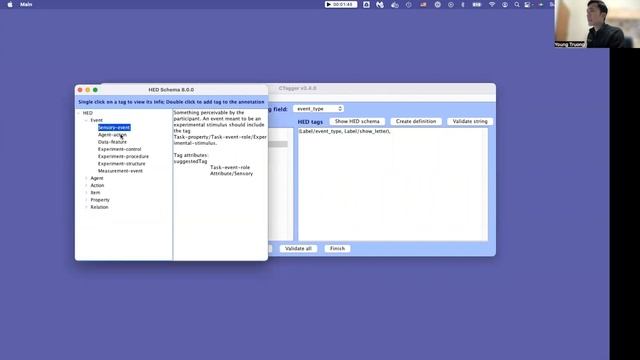Screen dimensions: 640x360
Task: Click the HED Schema 8.0.0 title bar
Action: [171, 90]
